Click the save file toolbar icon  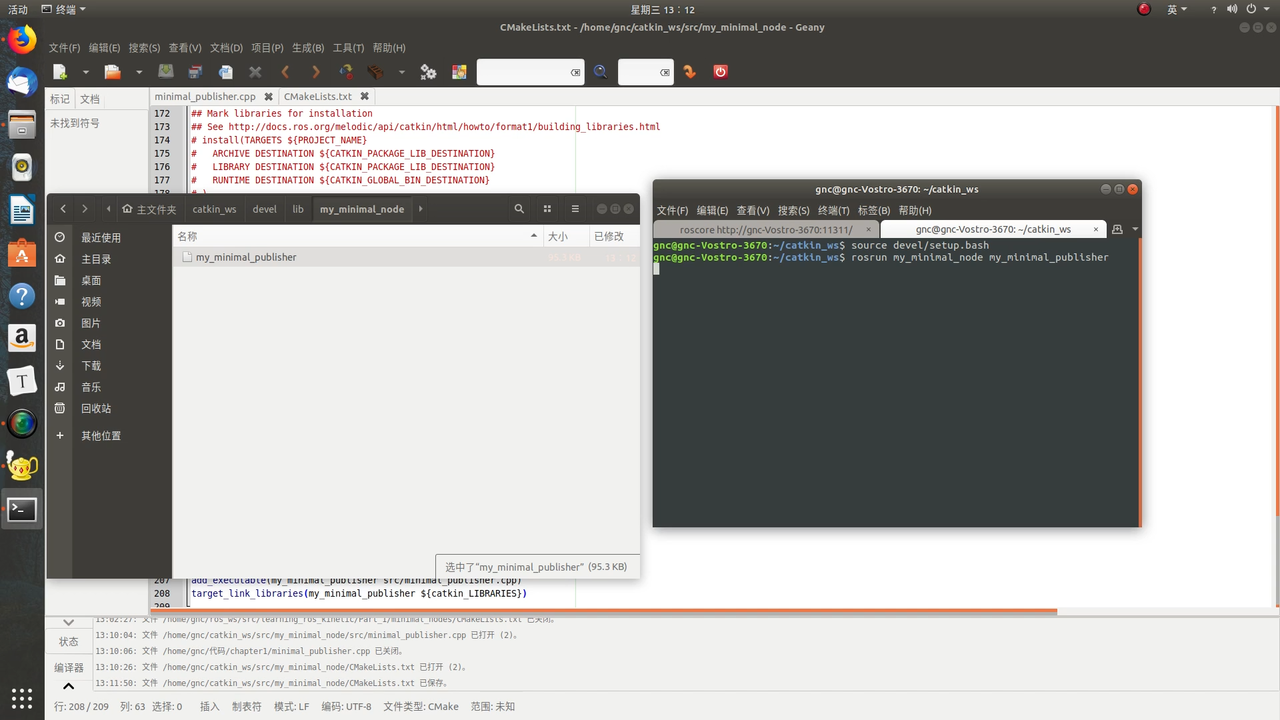[166, 72]
